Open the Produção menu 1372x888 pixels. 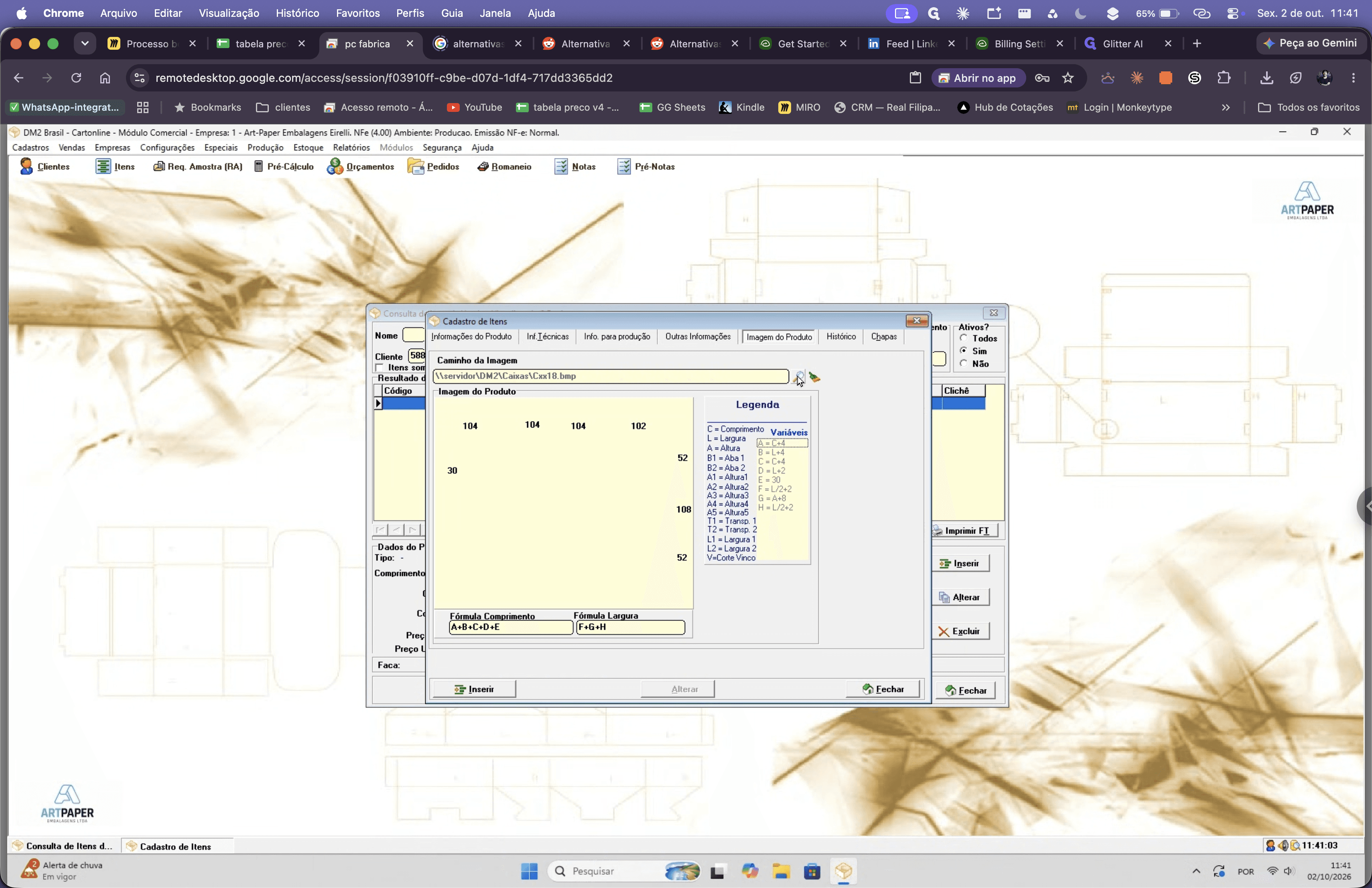(x=265, y=148)
